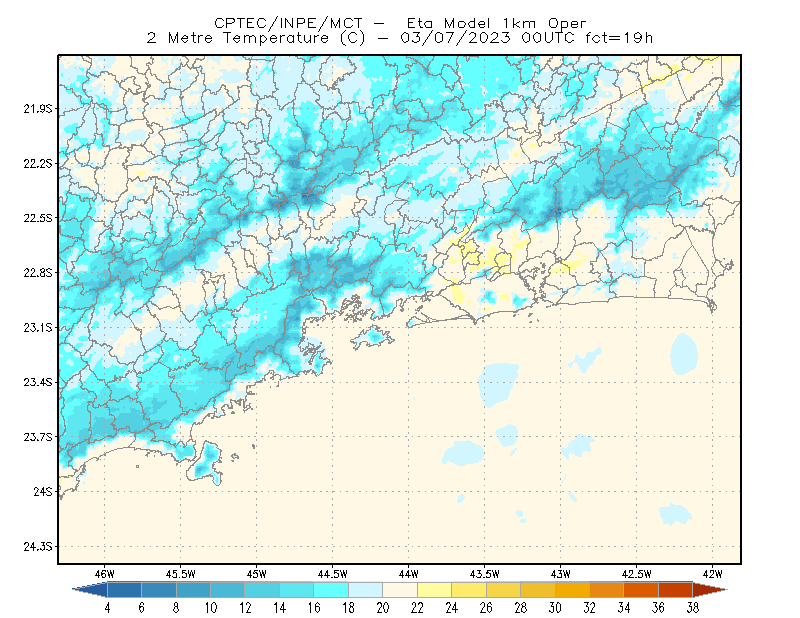Click the 44W longitude tick label
Image resolution: width=800 pixels, height=618 pixels.
pyautogui.click(x=408, y=574)
